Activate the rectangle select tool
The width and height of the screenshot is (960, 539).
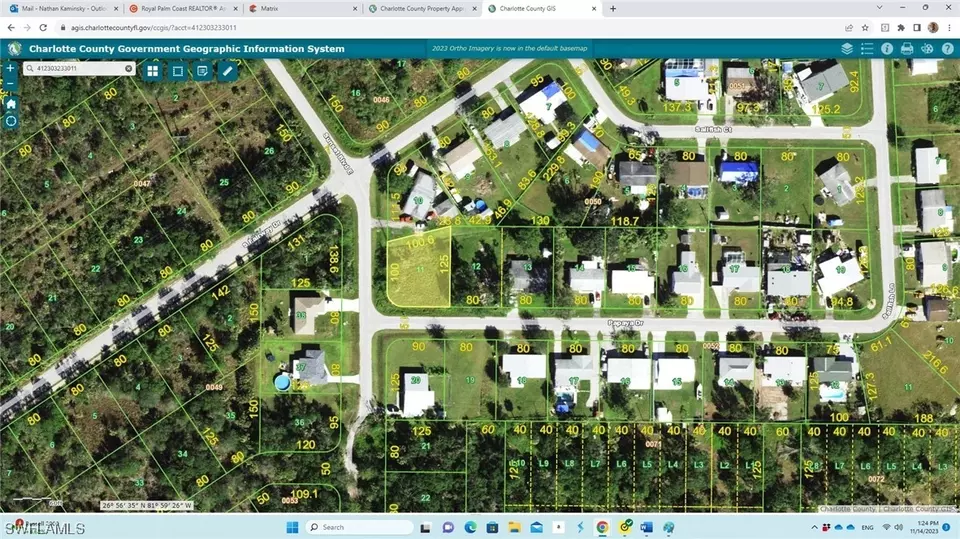(x=178, y=71)
